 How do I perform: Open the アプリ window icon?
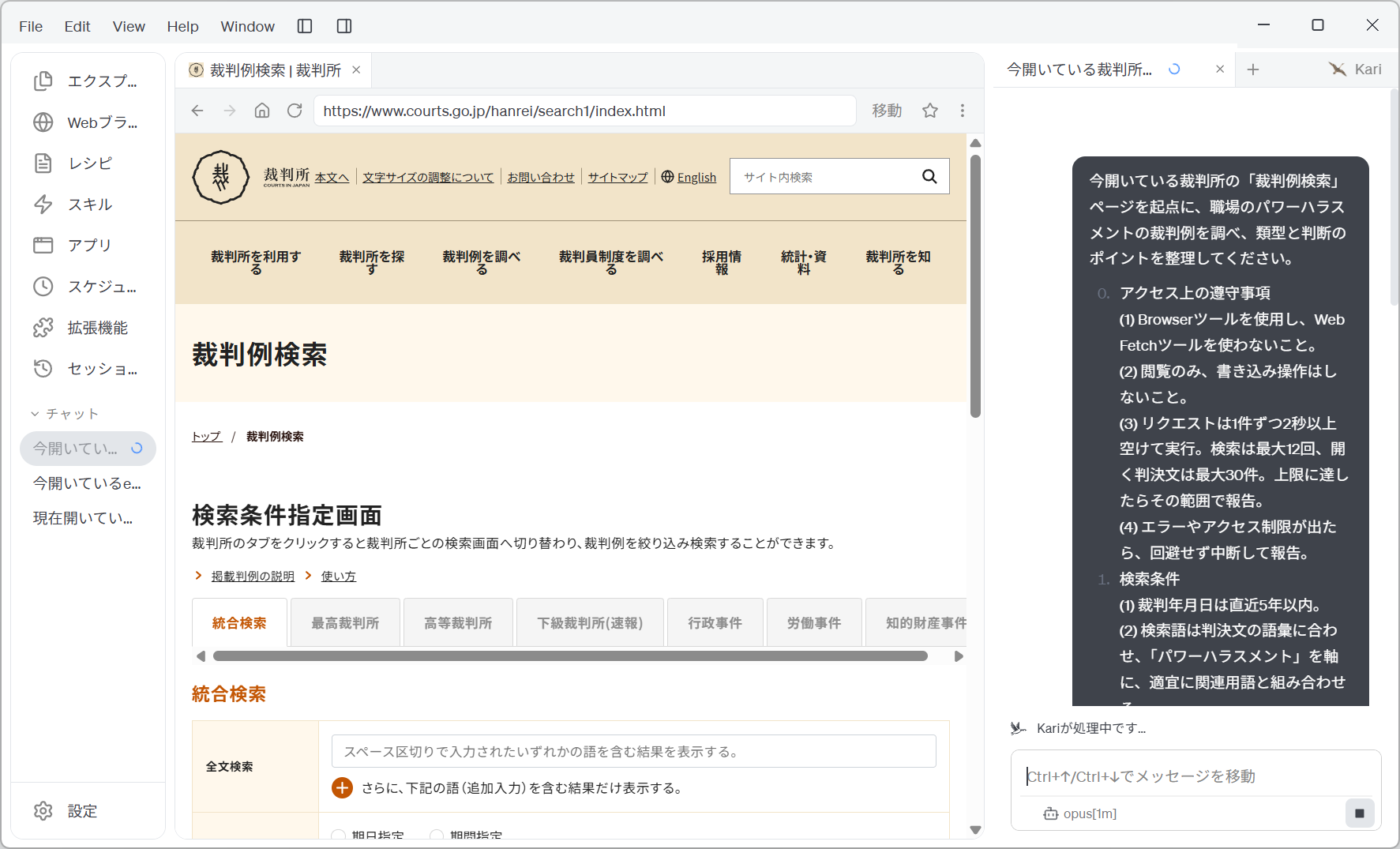coord(43,246)
